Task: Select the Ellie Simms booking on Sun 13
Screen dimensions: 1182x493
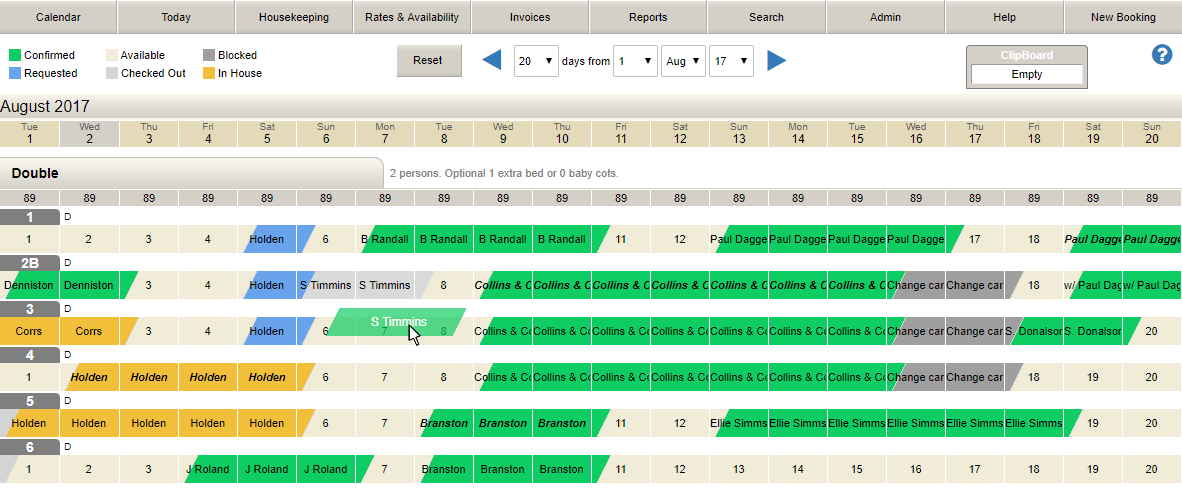Action: tap(739, 423)
